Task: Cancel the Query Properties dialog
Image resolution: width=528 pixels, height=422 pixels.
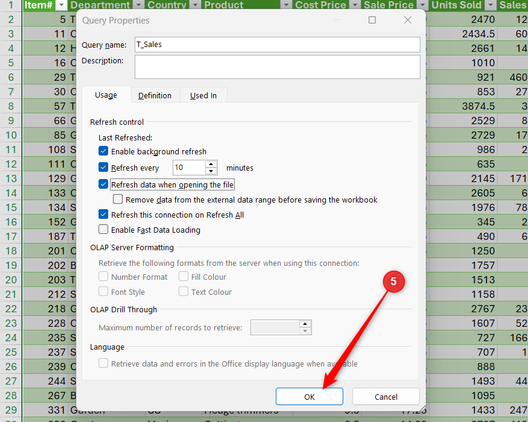Action: (386, 396)
